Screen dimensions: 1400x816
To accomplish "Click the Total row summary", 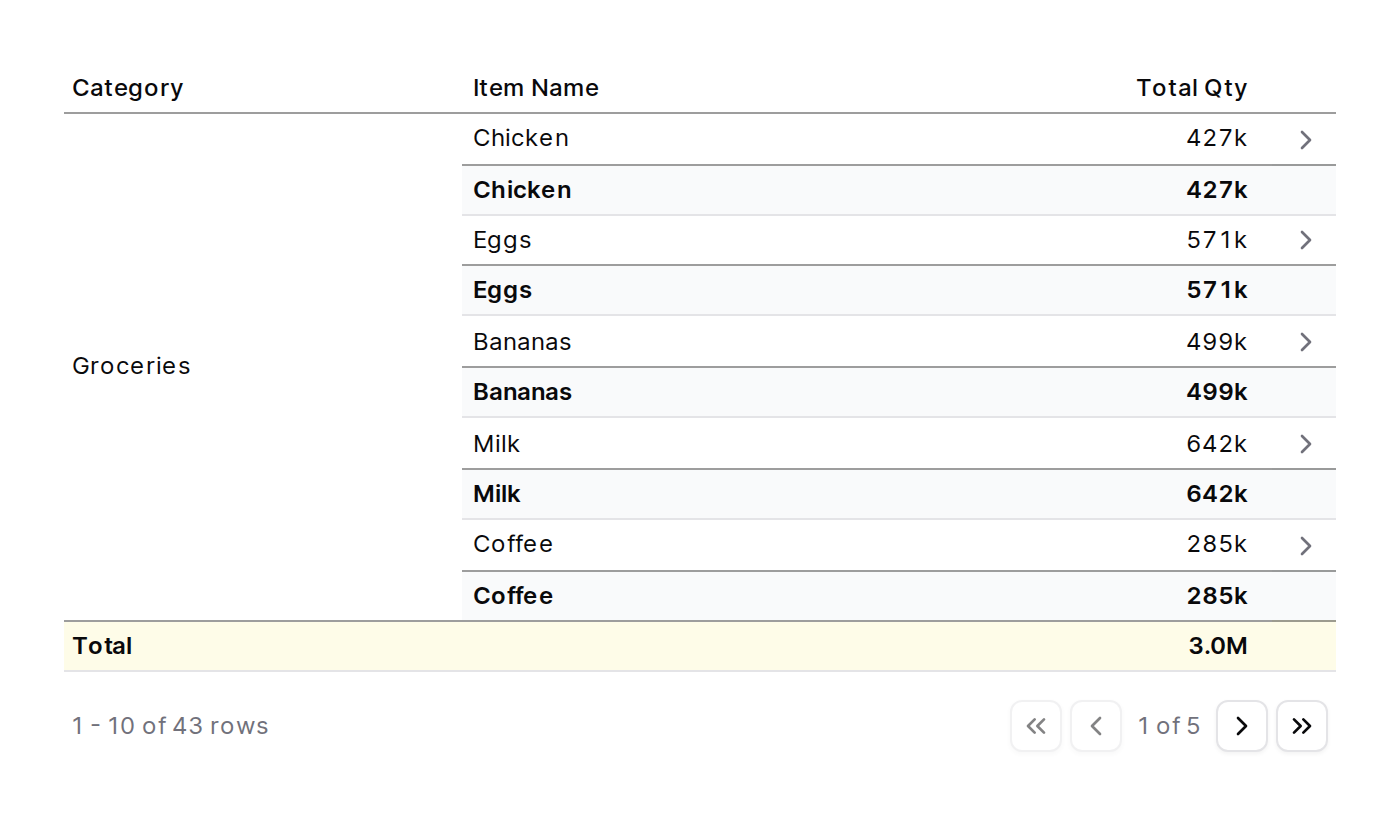I will [102, 646].
